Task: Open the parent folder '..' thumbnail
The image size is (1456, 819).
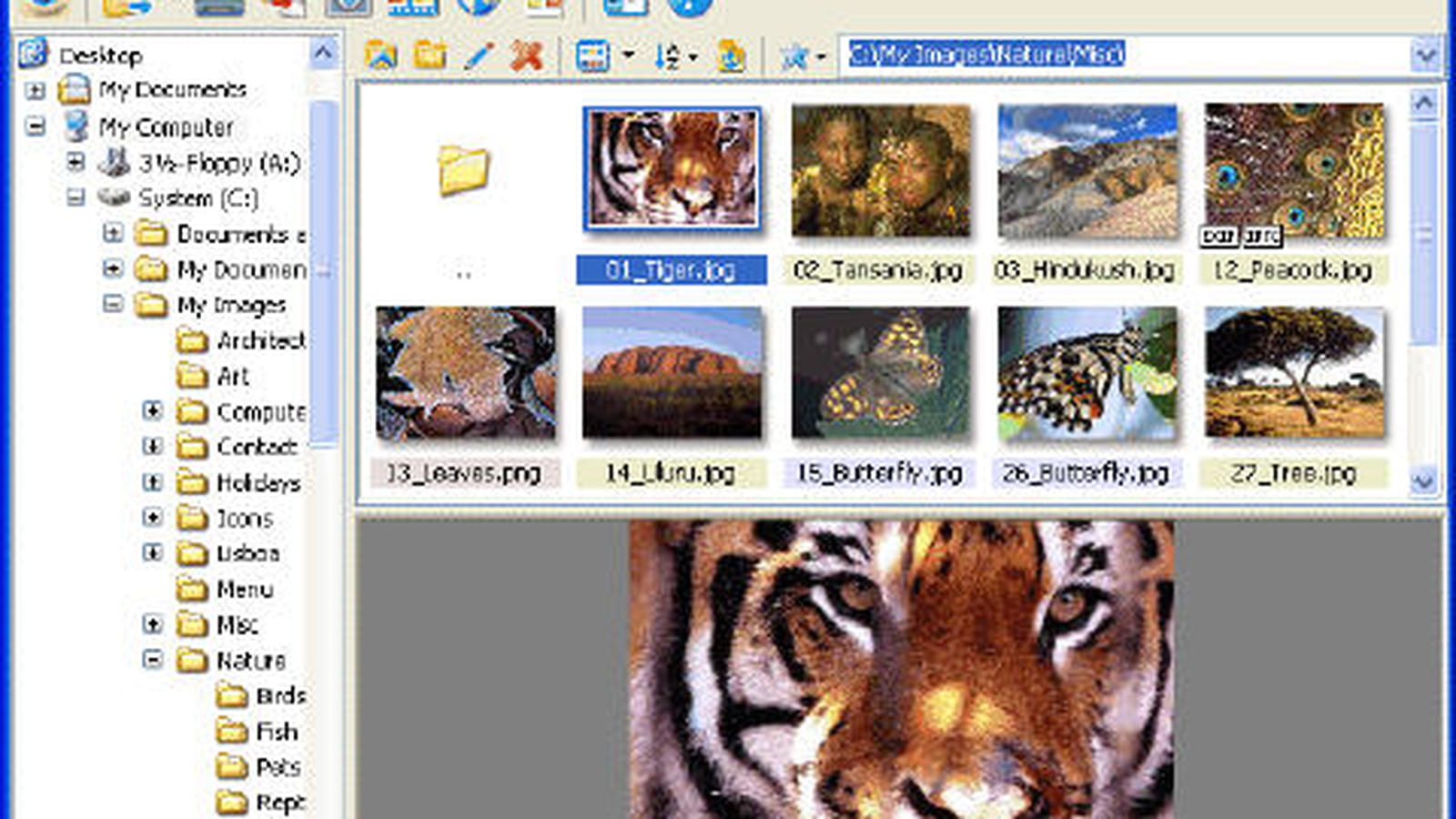Action: [x=463, y=170]
